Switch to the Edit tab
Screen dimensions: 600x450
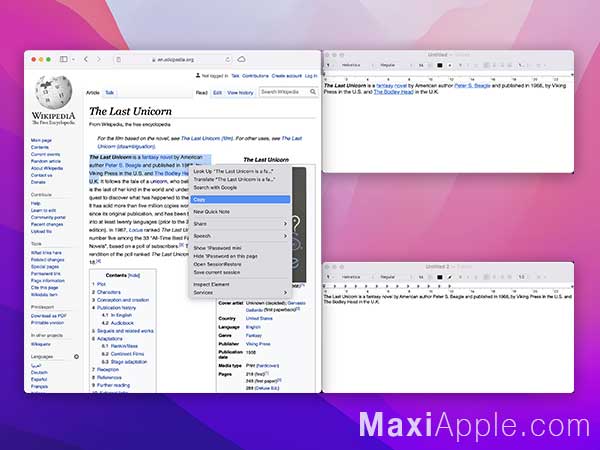pos(217,93)
